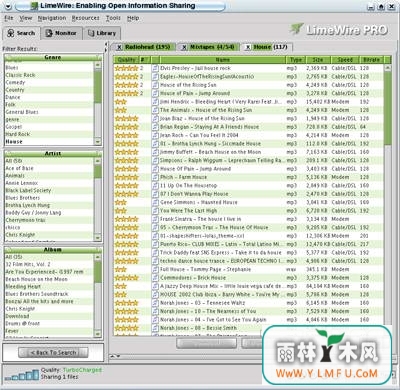Click the Album list scrollbar down arrow

(x=98, y=333)
